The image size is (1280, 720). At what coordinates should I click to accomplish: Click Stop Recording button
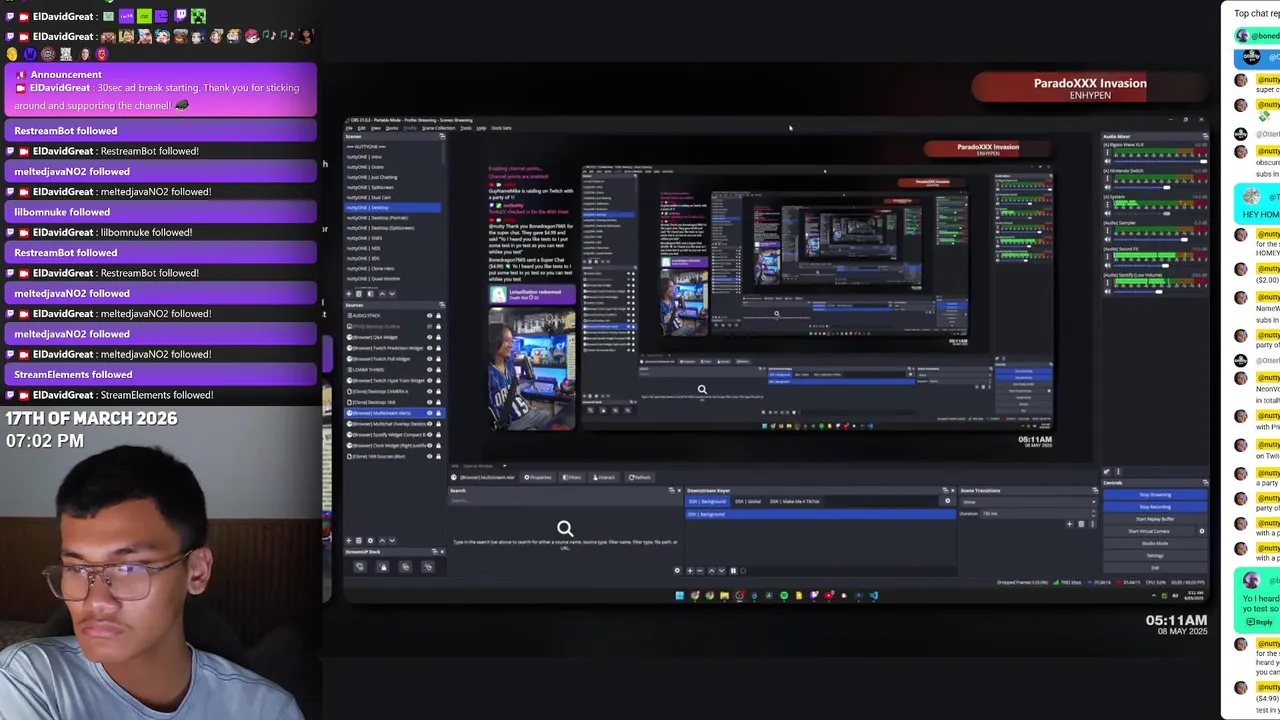(1155, 507)
